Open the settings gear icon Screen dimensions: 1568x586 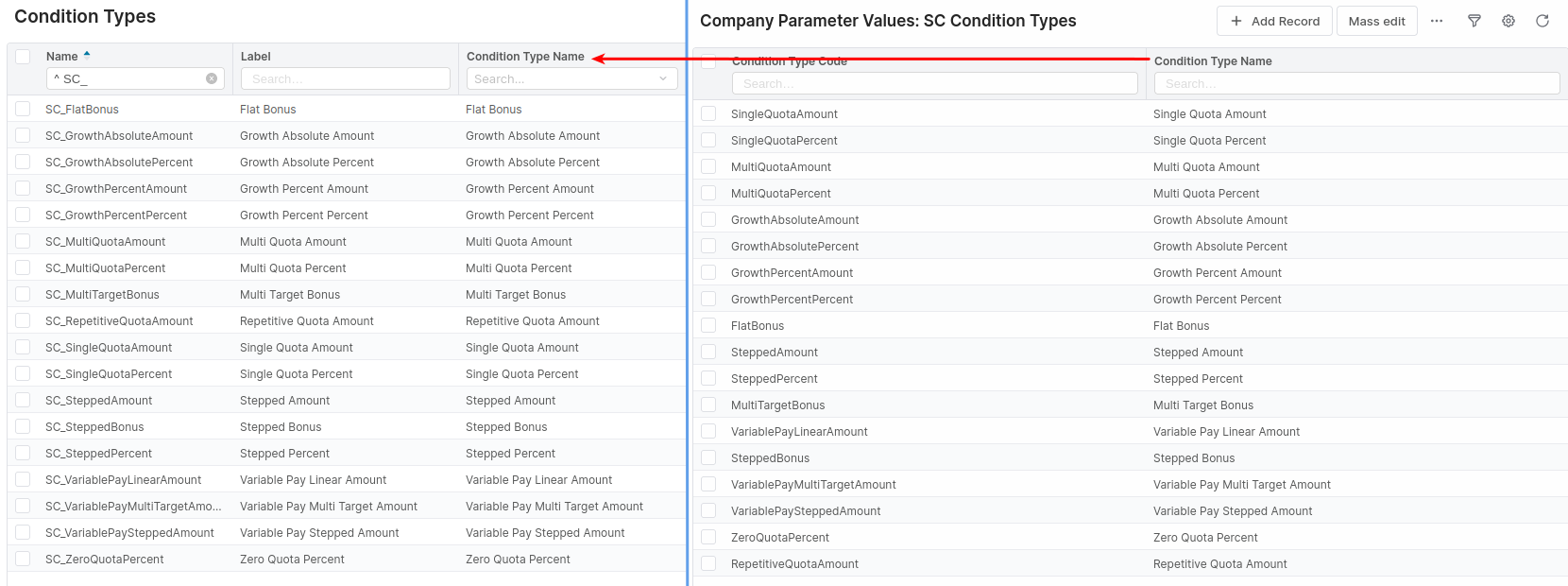tap(1508, 21)
